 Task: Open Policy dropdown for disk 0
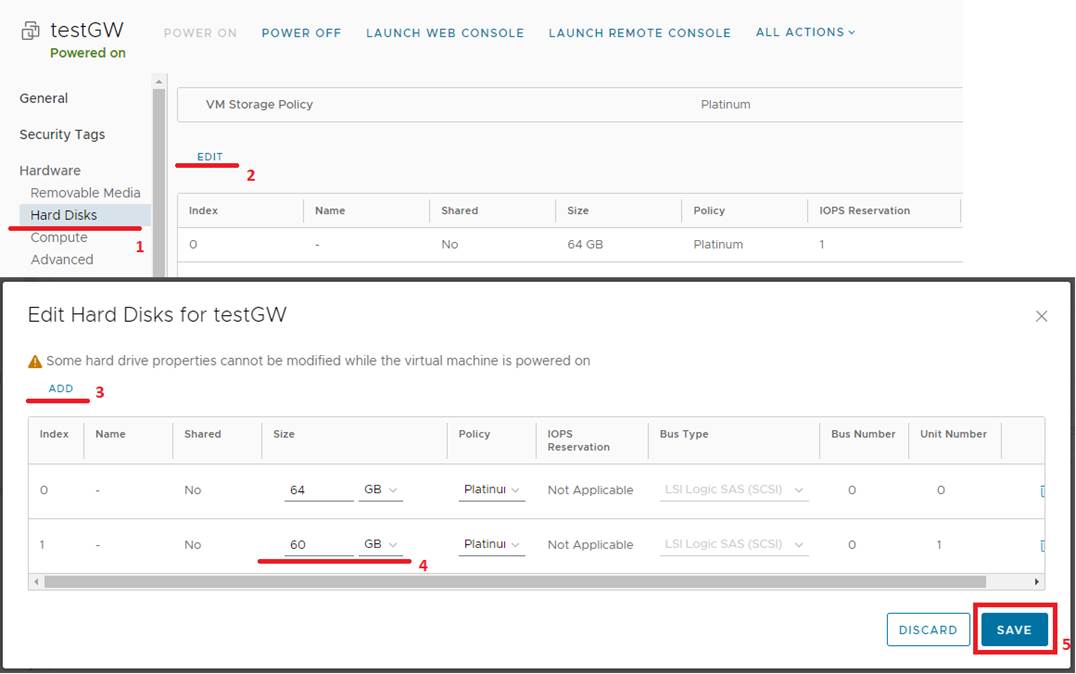click(491, 489)
